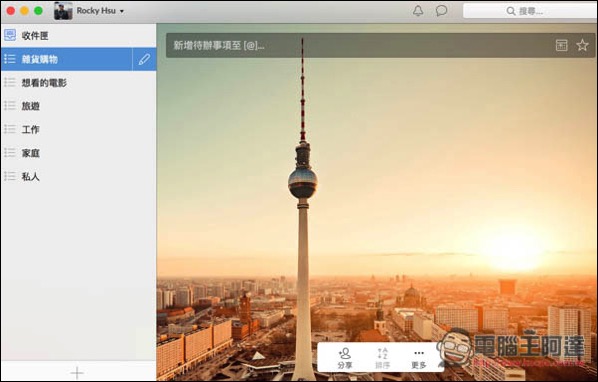Toggle star on new to-do

click(x=582, y=45)
